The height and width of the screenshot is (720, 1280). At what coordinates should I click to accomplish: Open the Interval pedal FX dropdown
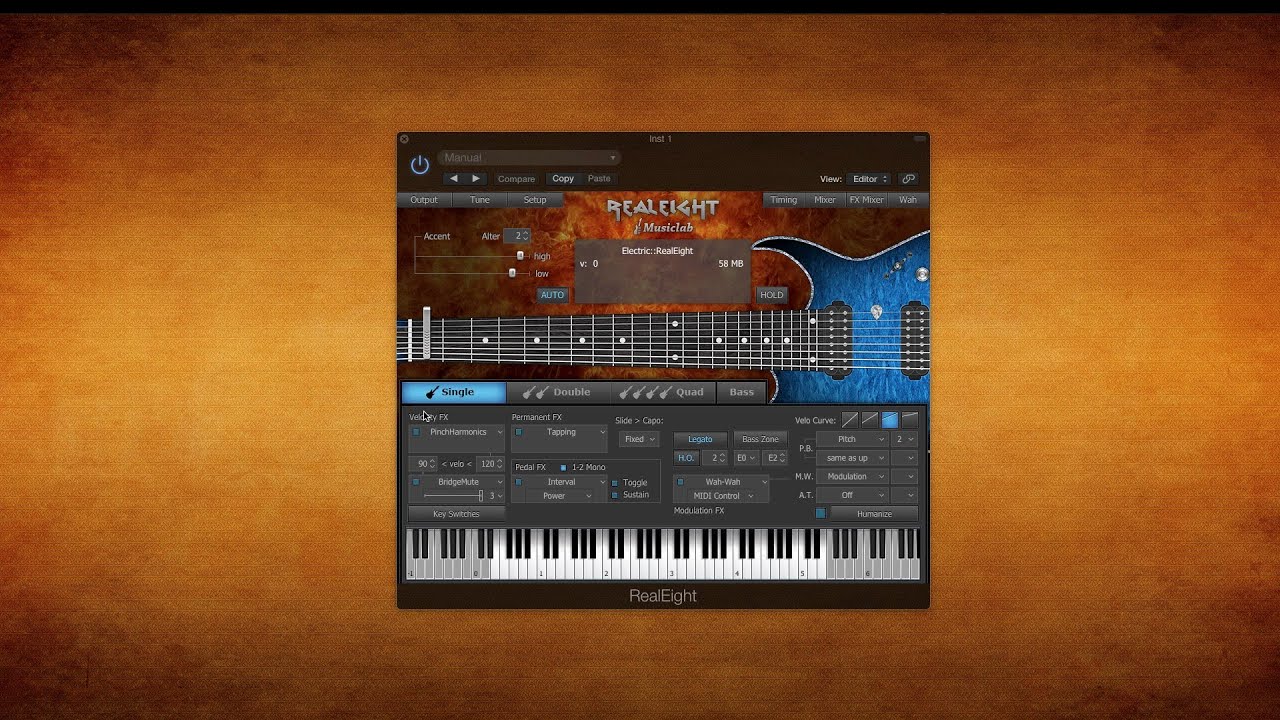point(566,482)
